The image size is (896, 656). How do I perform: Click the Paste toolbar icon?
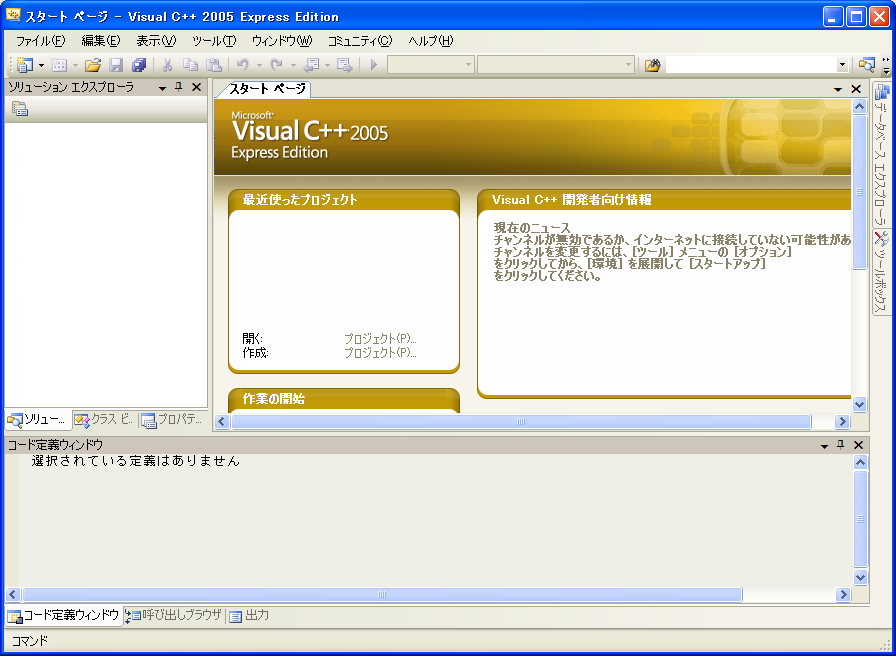[x=214, y=64]
